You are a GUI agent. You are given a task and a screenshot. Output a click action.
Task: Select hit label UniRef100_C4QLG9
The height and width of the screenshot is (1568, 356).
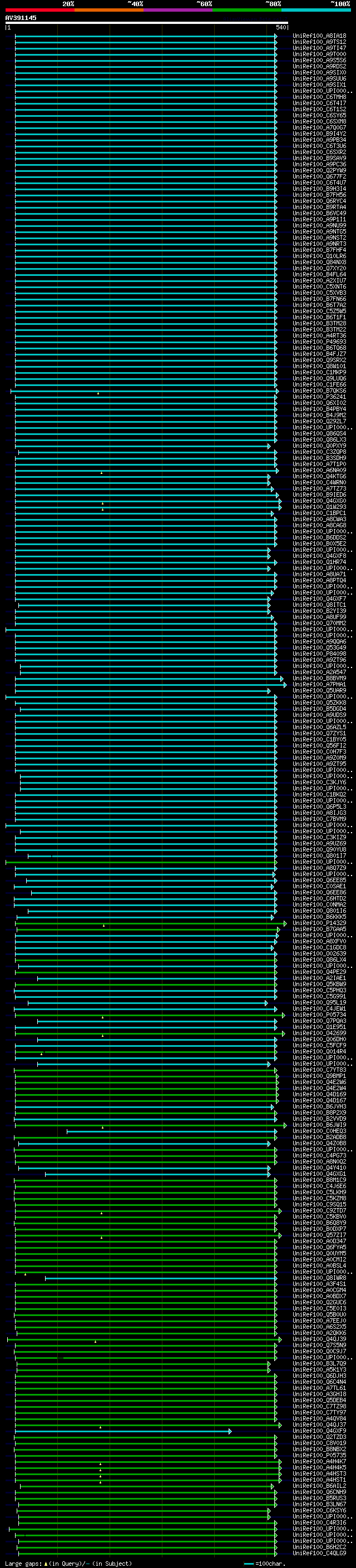click(319, 1554)
